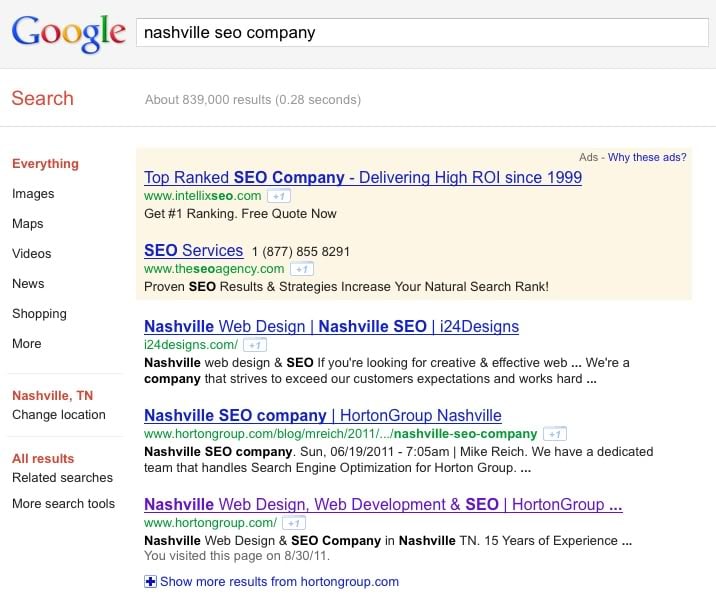Go to Shopping results
Viewport: 716px width, 602px height.
(39, 314)
